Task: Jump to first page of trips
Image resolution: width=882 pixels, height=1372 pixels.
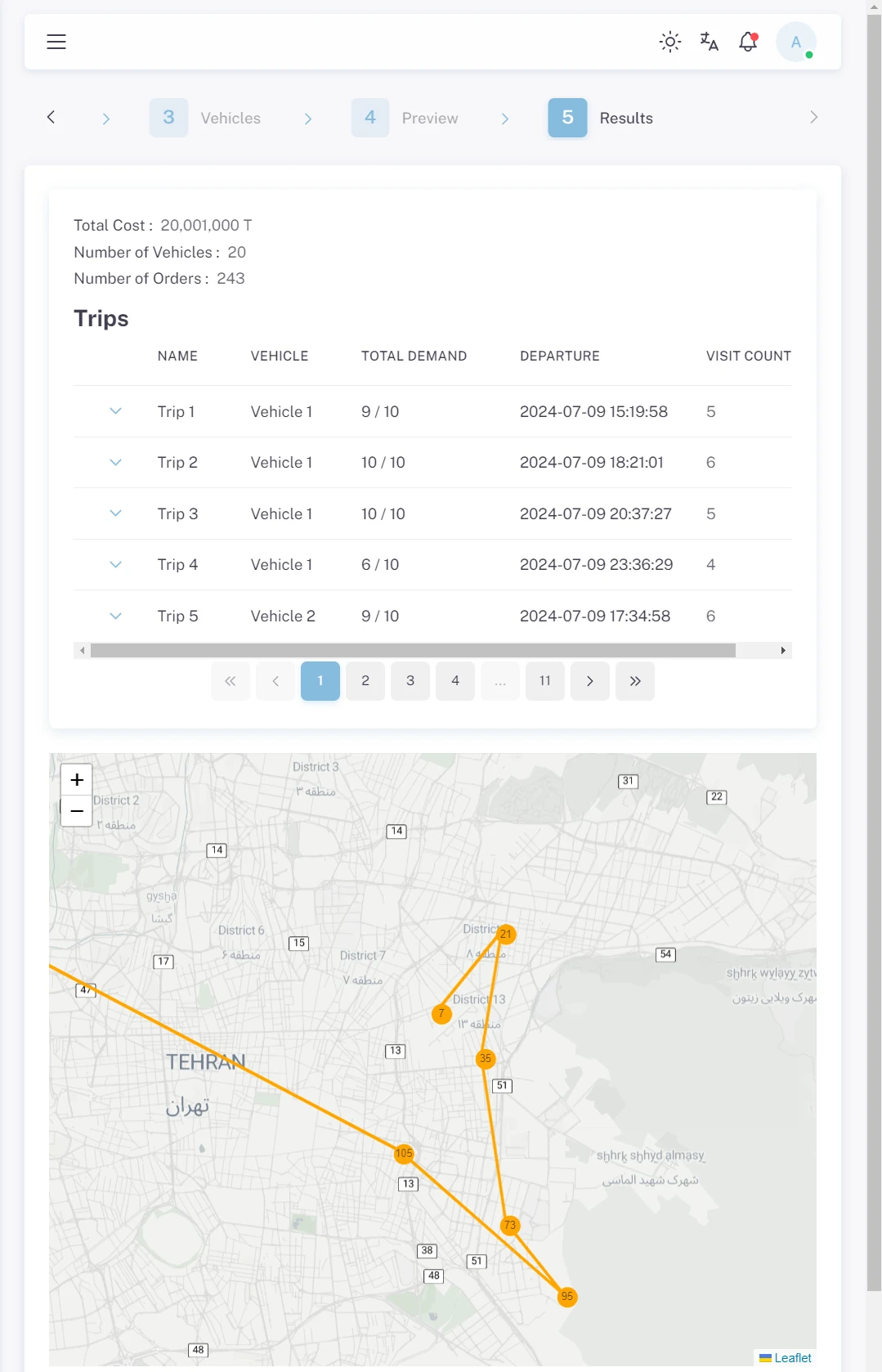Action: (x=231, y=681)
